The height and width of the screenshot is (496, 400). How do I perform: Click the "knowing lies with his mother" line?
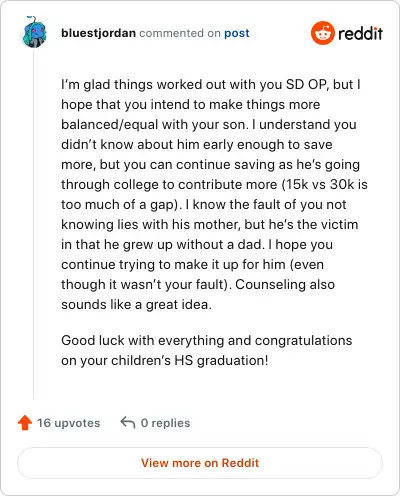[151, 224]
